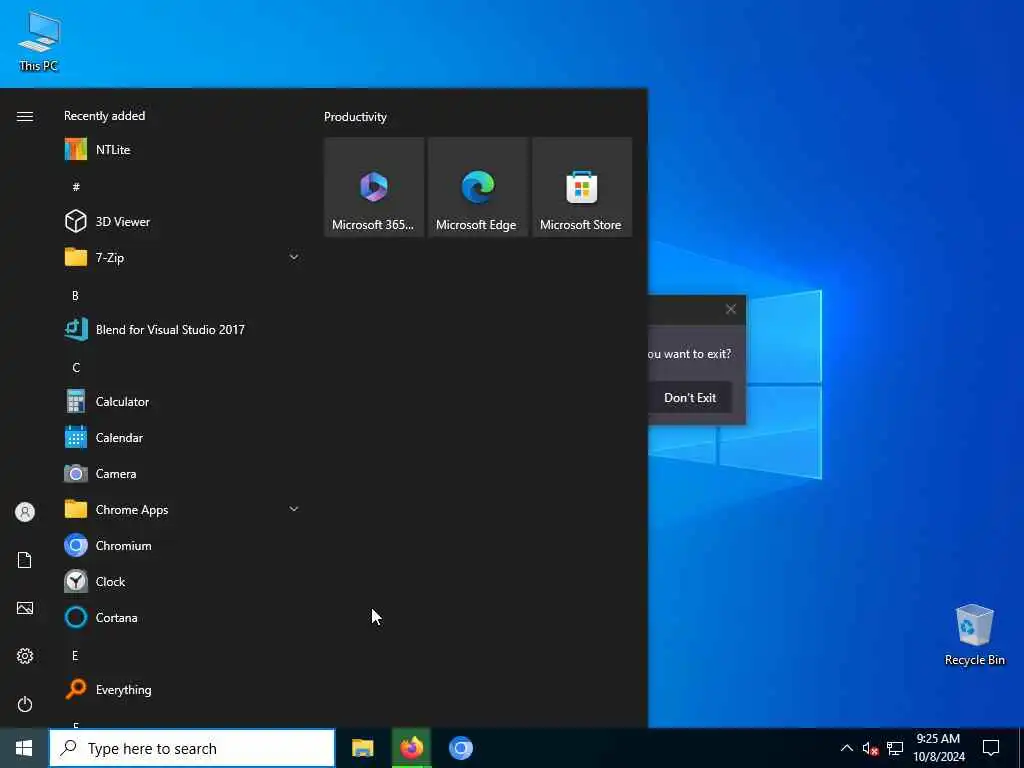Open the user account icon
1024x768 pixels.
point(25,512)
